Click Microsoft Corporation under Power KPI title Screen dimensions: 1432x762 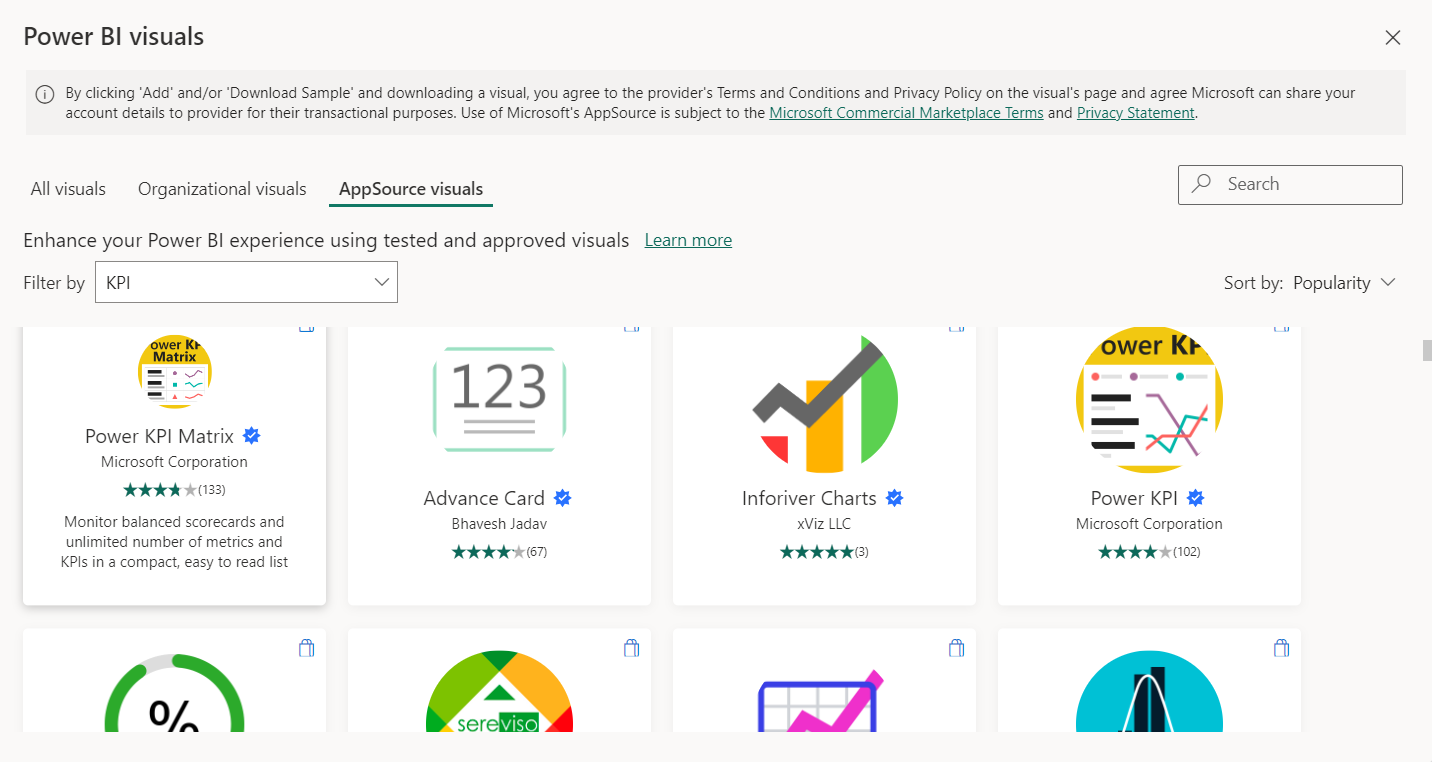click(x=1149, y=524)
